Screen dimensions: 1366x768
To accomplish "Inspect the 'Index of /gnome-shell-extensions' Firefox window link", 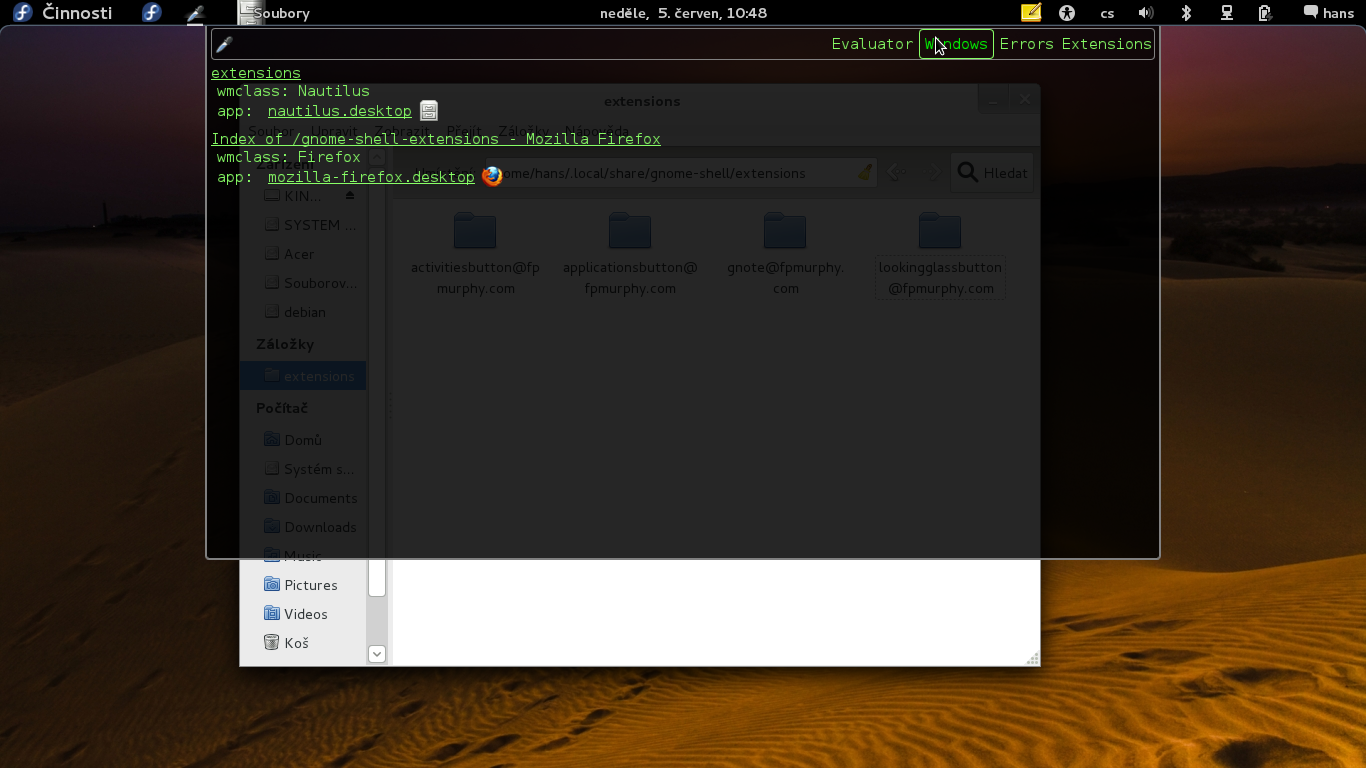I will click(436, 139).
